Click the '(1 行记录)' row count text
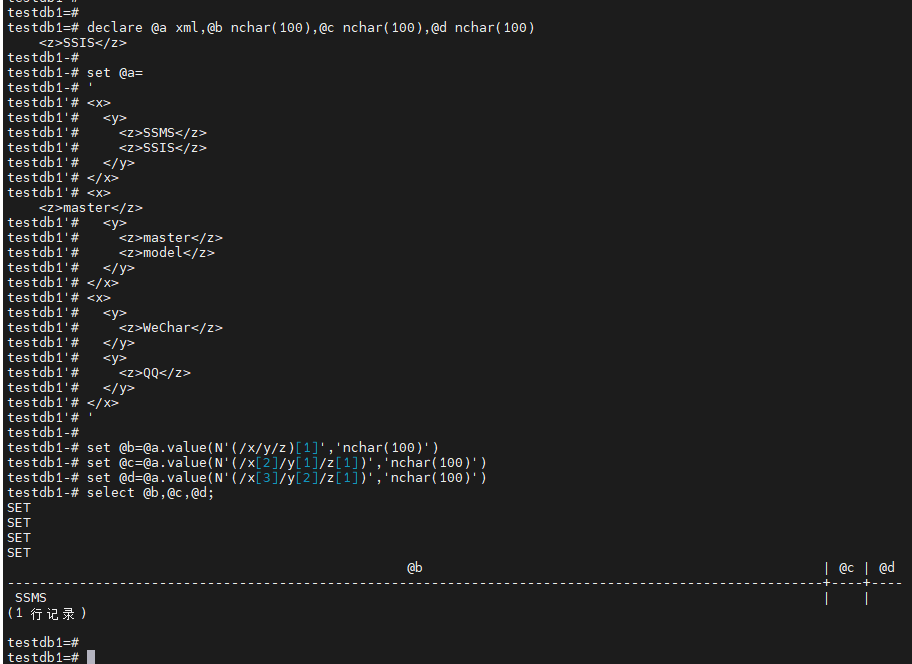Screen dimensions: 912x664 pos(47,613)
